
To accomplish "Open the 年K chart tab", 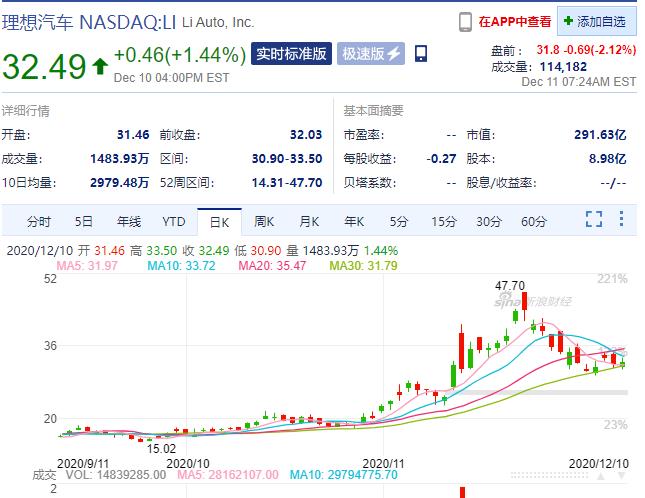I will click(354, 222).
